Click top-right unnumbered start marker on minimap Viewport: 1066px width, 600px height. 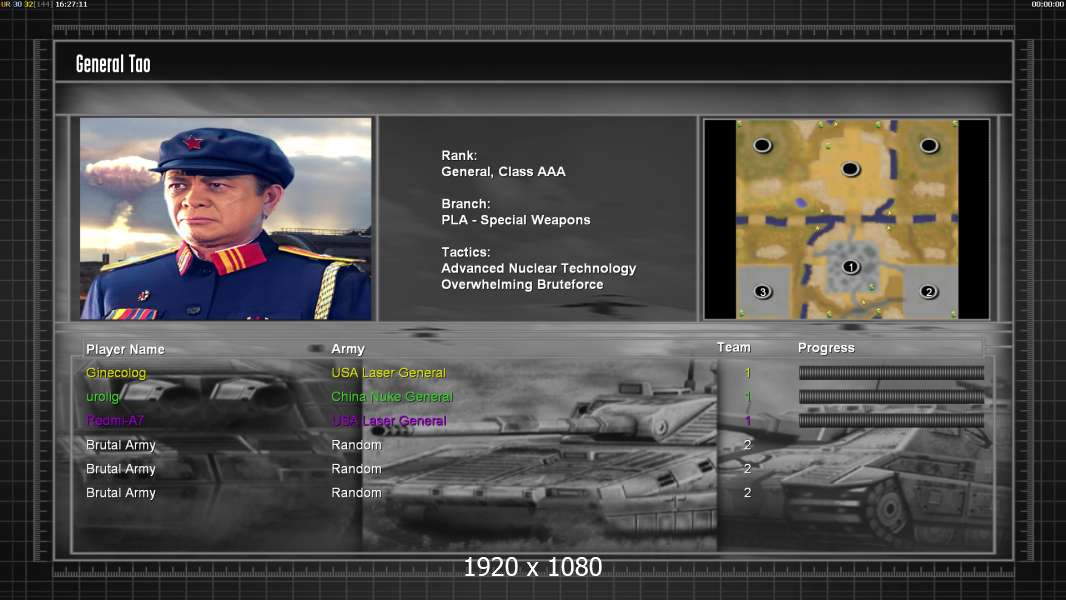[x=929, y=145]
